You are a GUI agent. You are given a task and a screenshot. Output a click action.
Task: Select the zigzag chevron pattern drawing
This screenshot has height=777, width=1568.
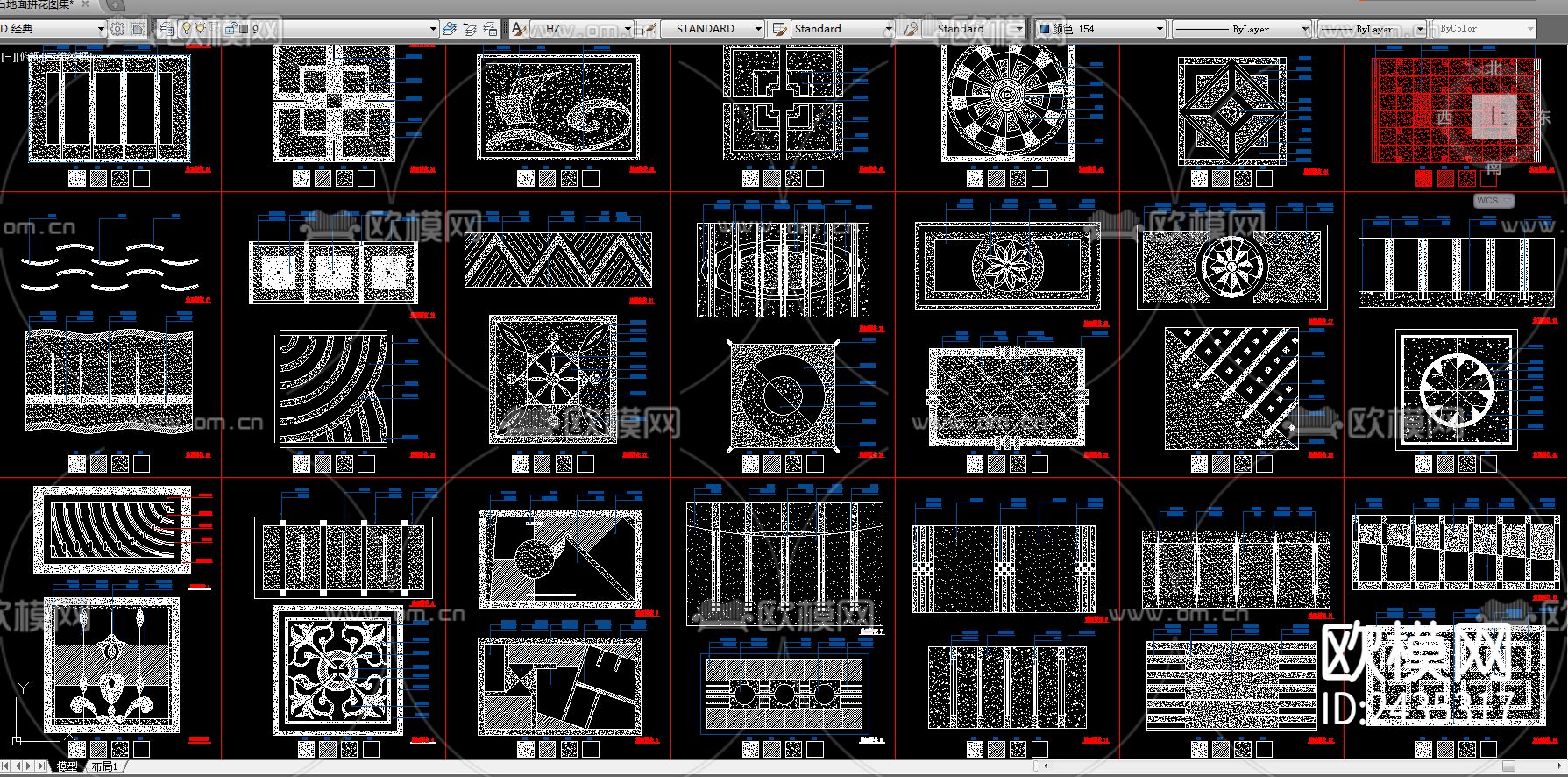(x=558, y=260)
